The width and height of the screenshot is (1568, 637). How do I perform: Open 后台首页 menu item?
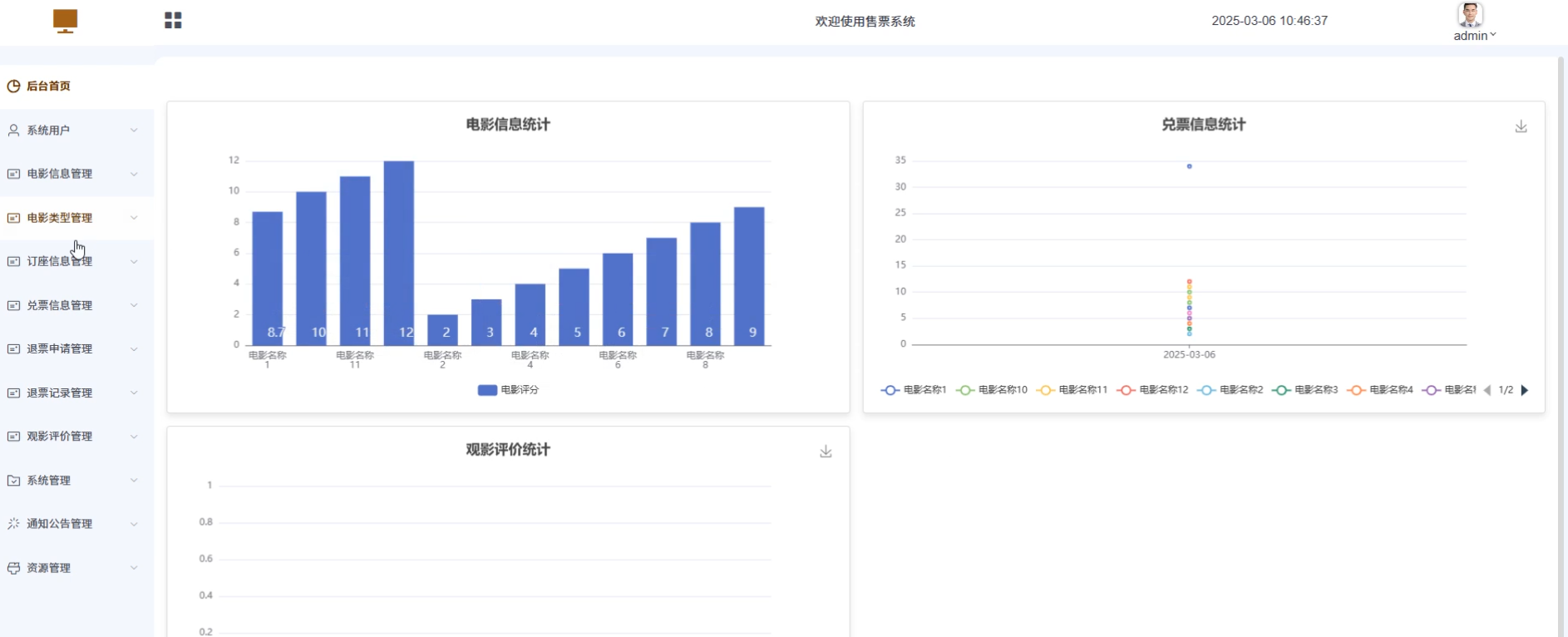(76, 86)
